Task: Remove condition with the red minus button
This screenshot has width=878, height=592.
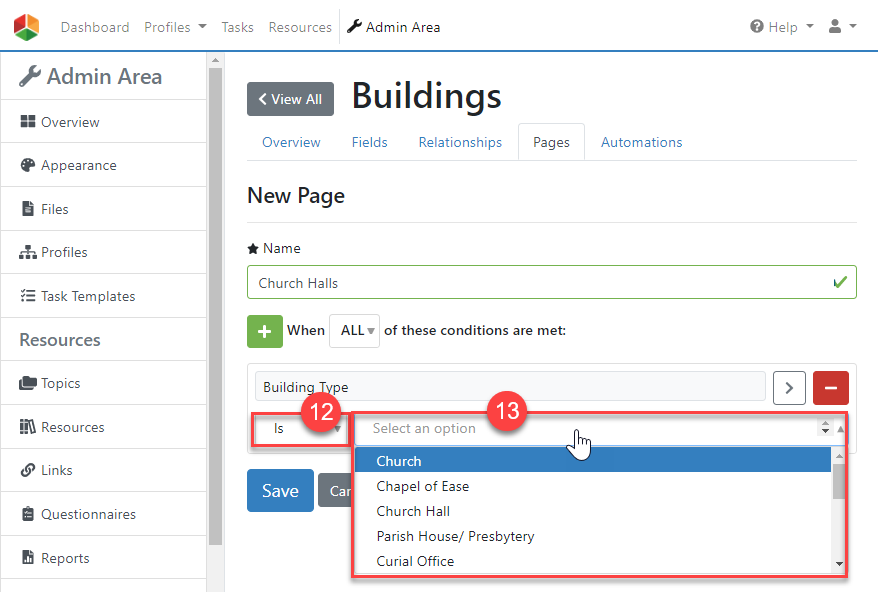Action: pyautogui.click(x=830, y=387)
